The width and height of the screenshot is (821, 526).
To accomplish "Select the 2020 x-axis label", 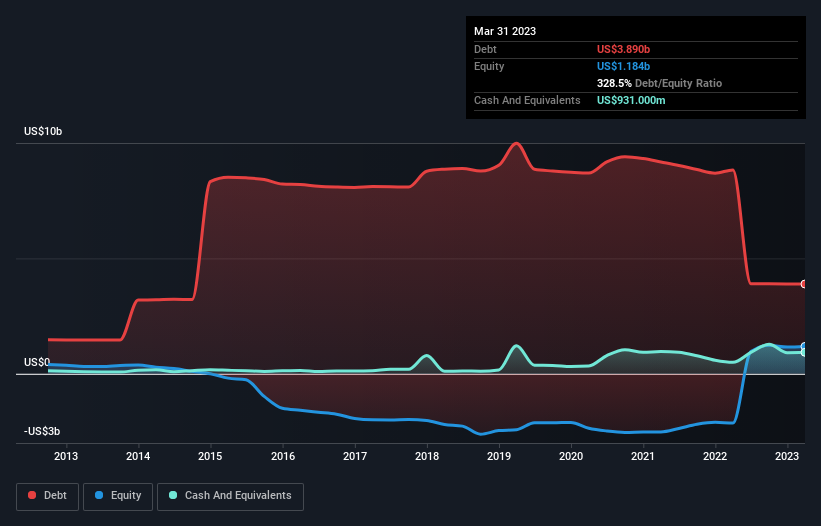I will click(x=571, y=456).
